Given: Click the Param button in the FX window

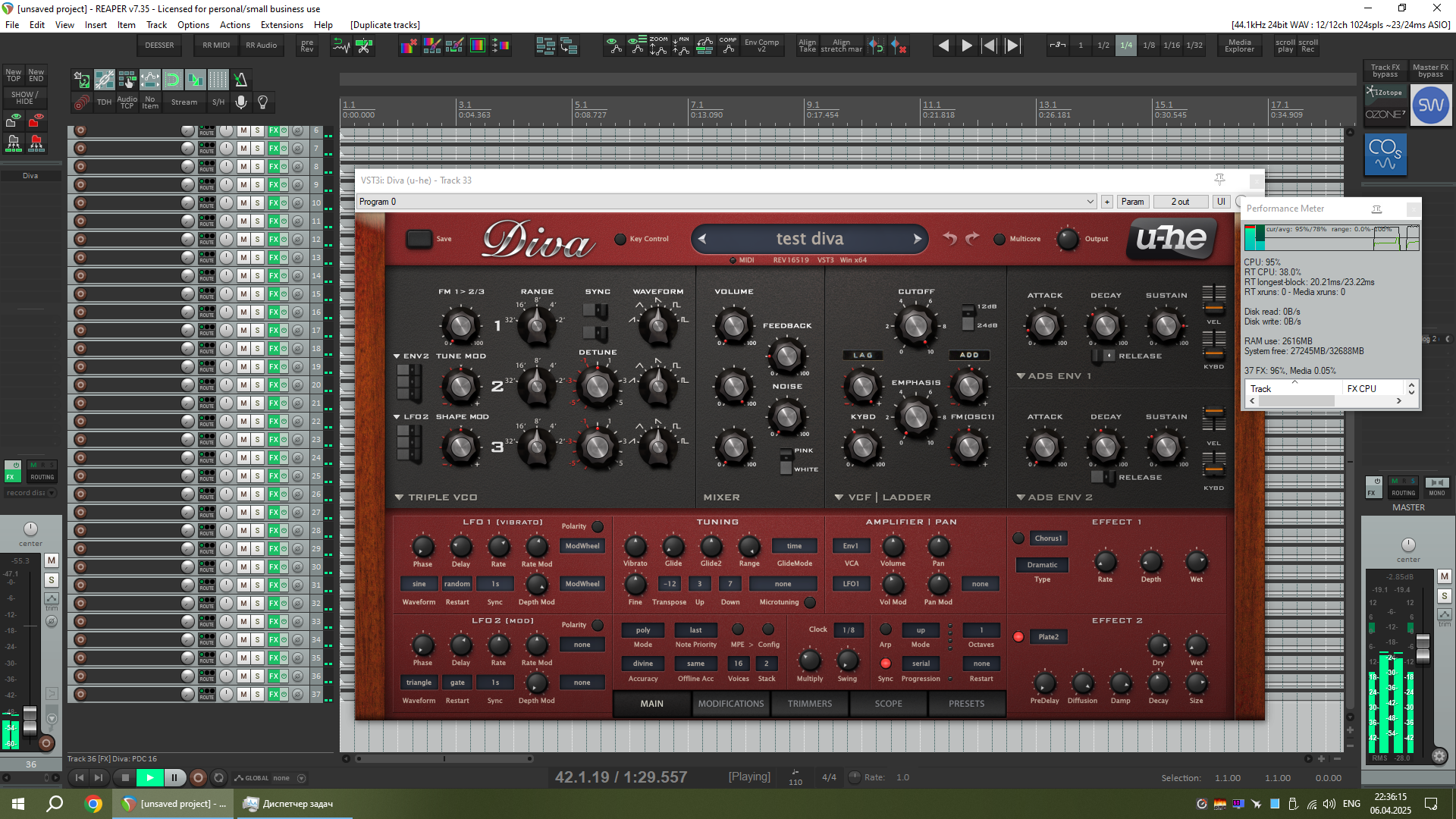Looking at the screenshot, I should tap(1132, 202).
